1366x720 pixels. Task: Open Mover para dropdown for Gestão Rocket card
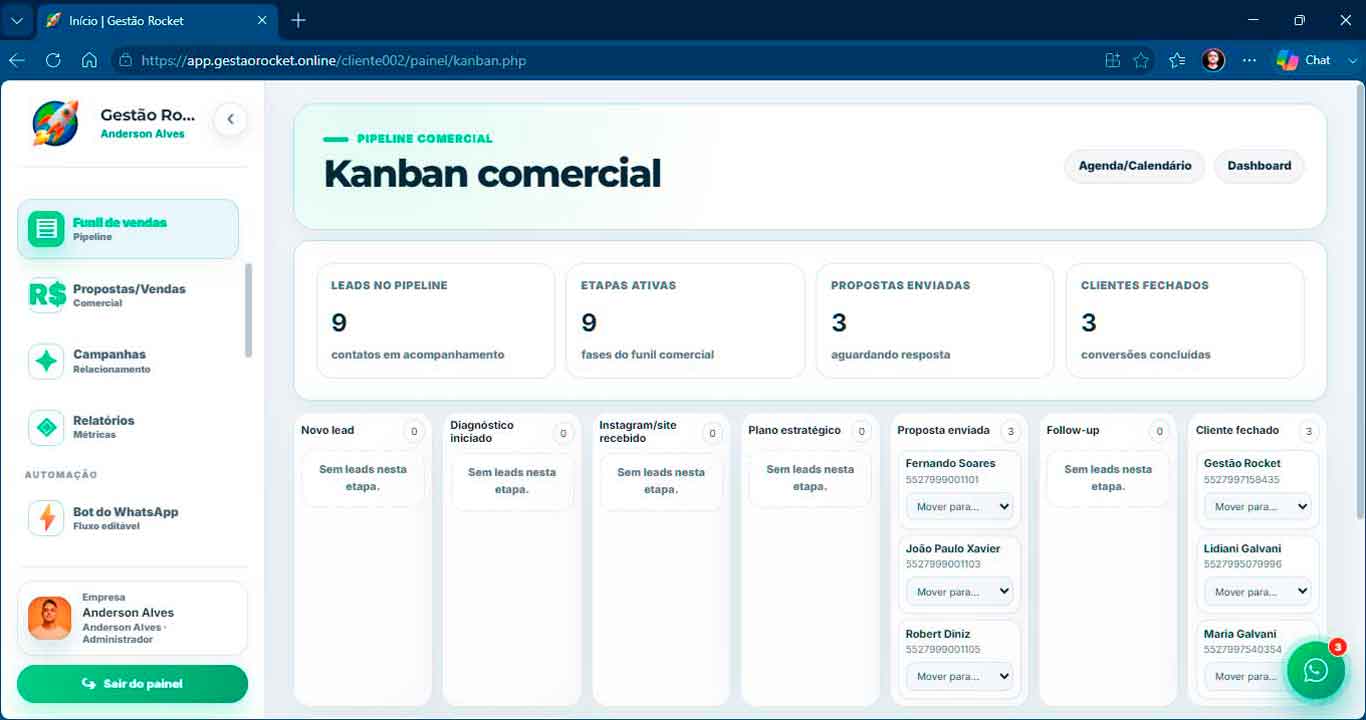[x=1258, y=507]
